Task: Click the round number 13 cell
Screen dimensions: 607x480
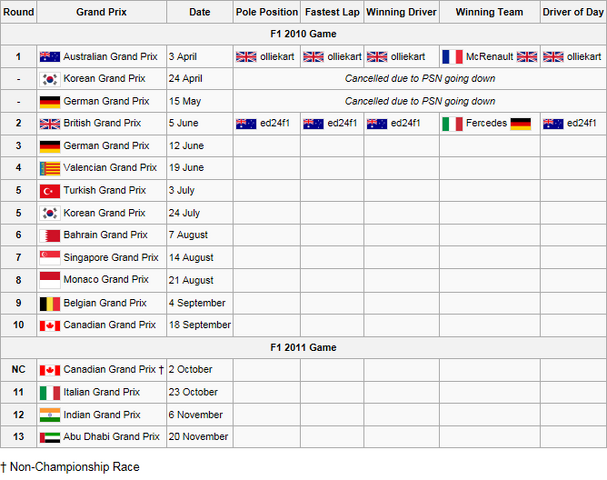Action: click(18, 437)
